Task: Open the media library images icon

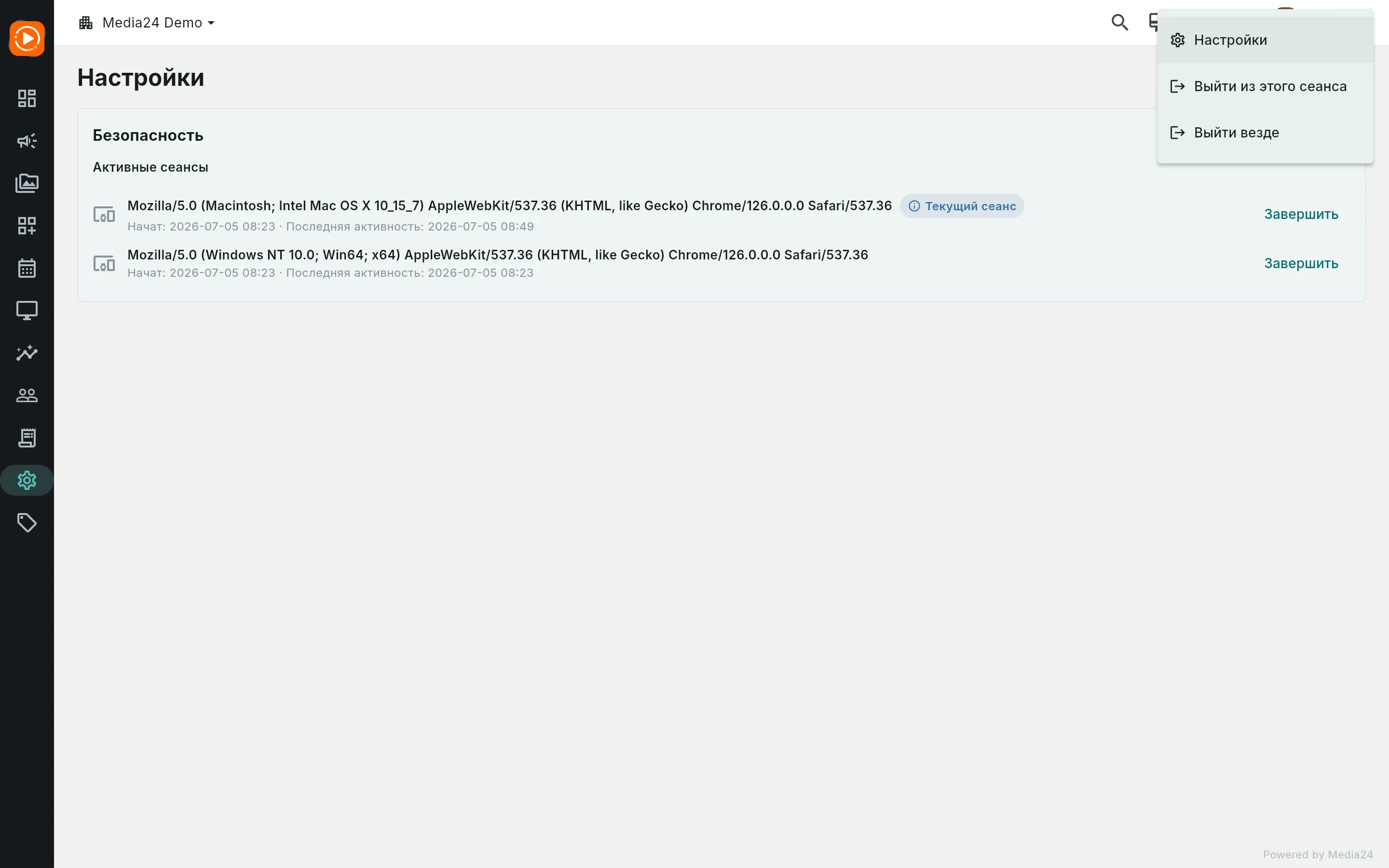Action: tap(27, 183)
